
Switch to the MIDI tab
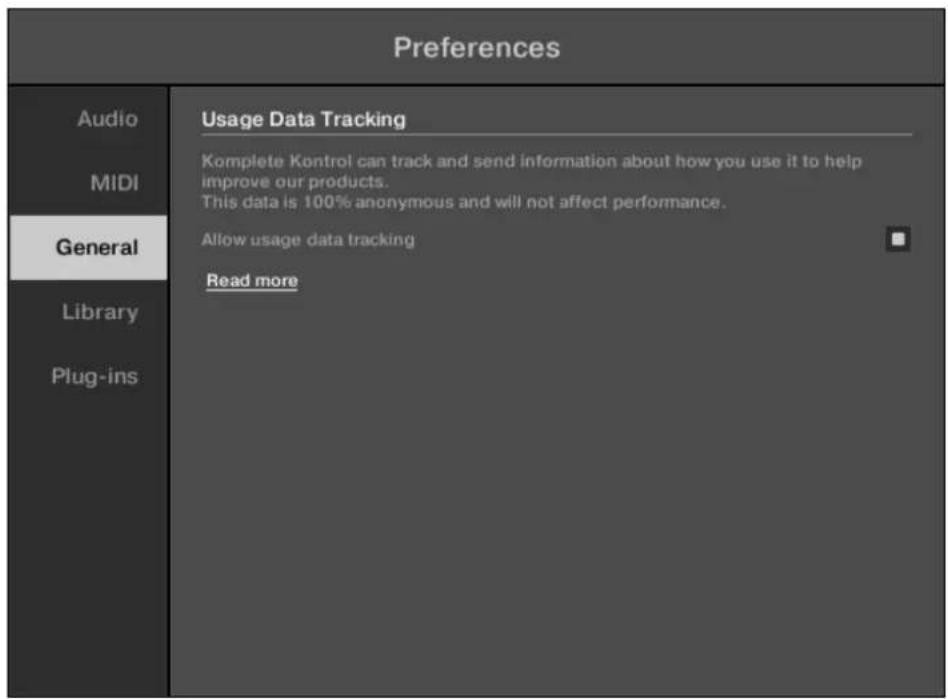116,184
